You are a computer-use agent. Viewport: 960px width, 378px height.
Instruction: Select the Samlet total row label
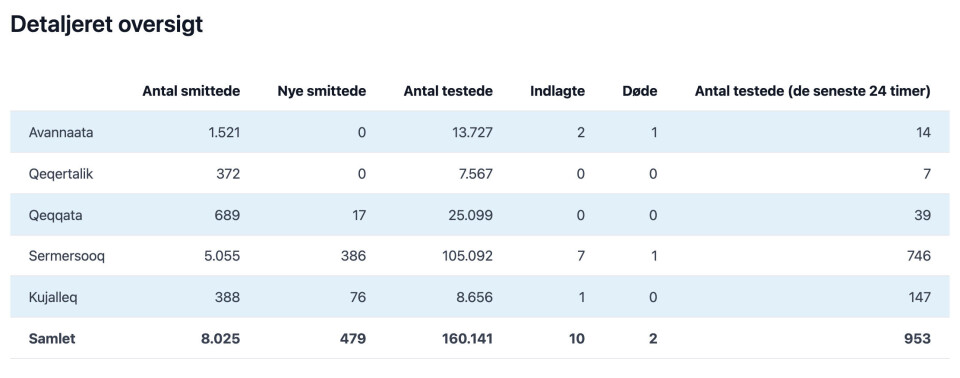[51, 338]
